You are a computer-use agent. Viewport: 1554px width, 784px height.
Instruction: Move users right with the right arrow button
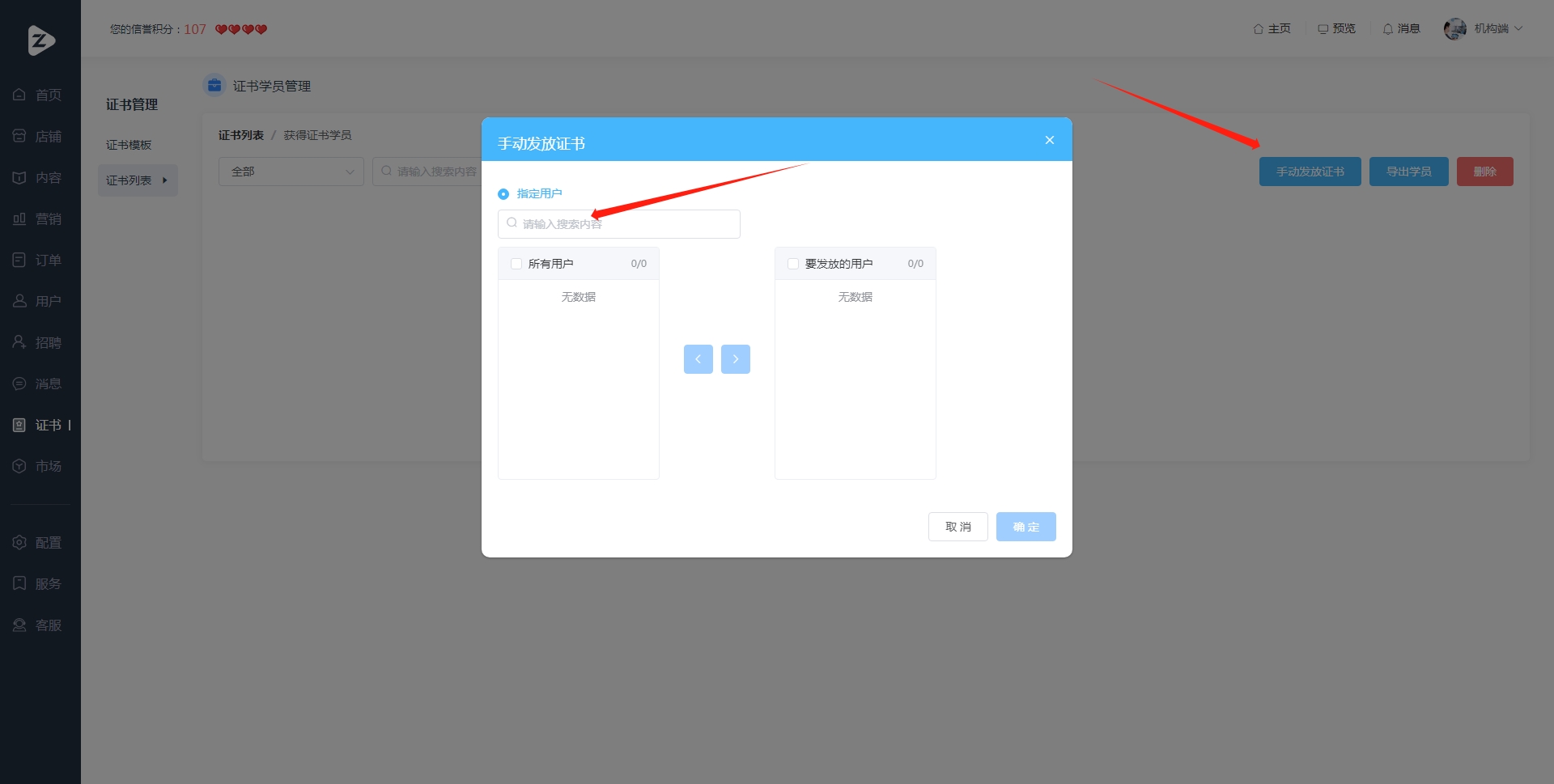(x=736, y=359)
